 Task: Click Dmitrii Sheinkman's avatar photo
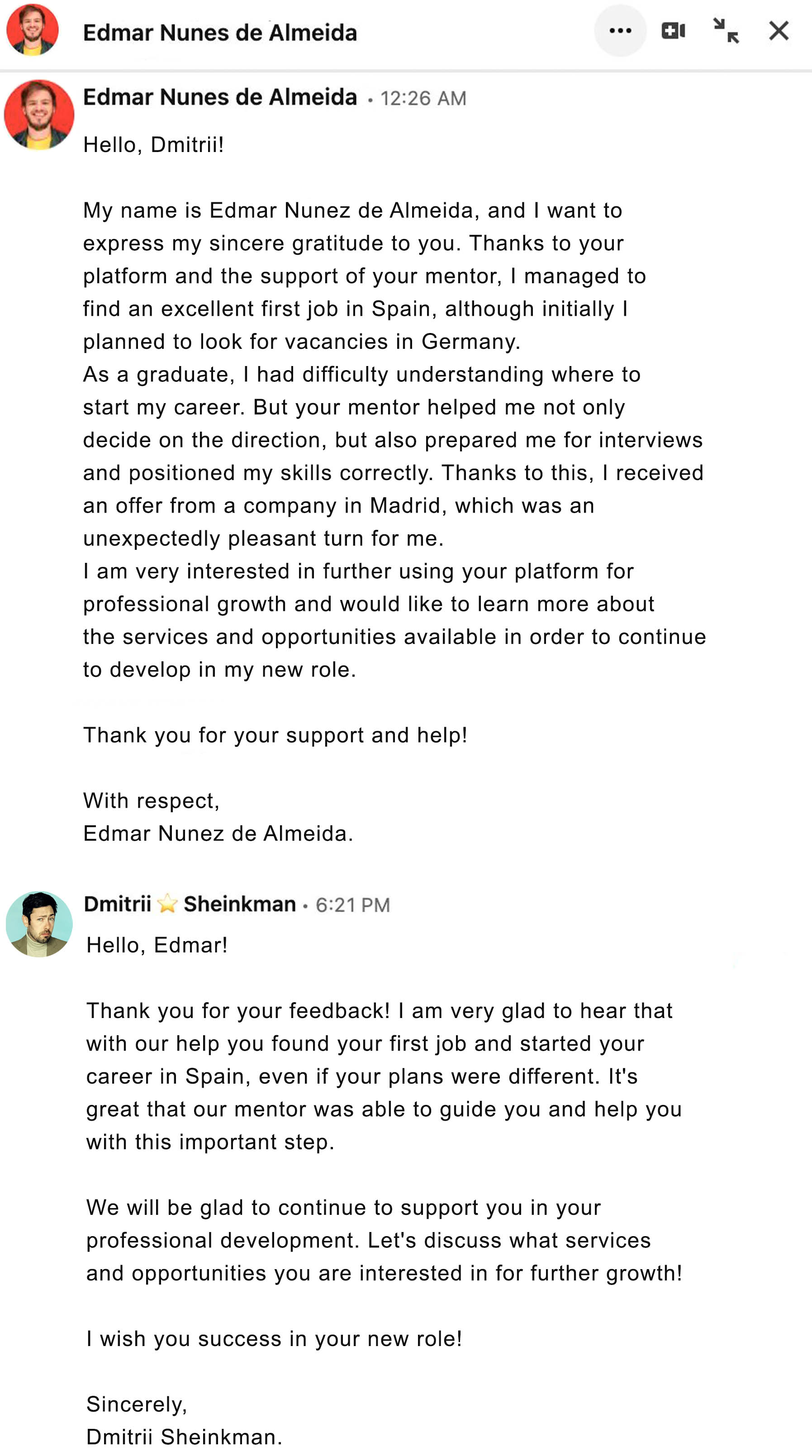(x=39, y=924)
